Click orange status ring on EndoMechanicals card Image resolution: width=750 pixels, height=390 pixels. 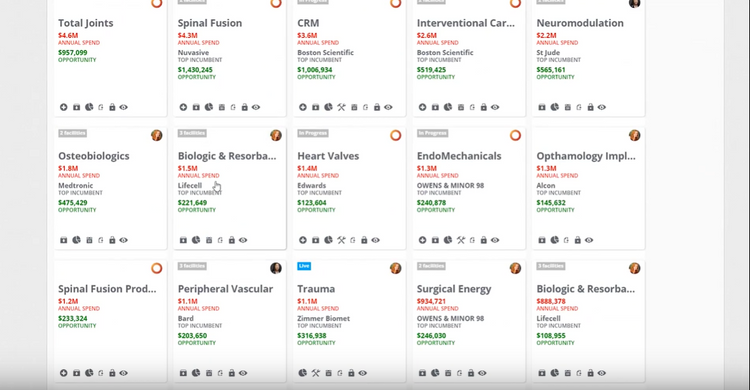point(515,135)
